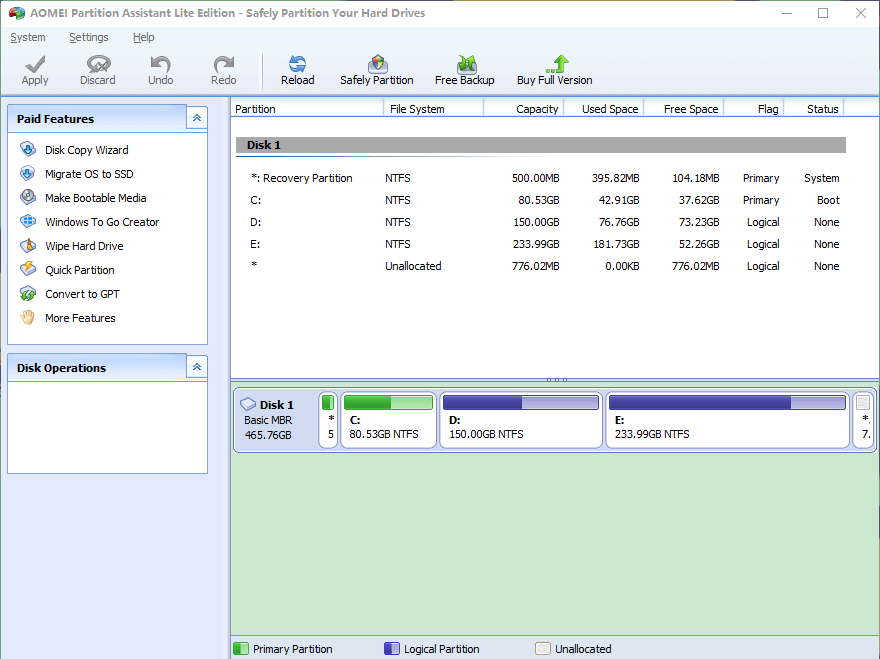Screen dimensions: 880x659
Task: Sort by Capacity column header
Action: 524,109
